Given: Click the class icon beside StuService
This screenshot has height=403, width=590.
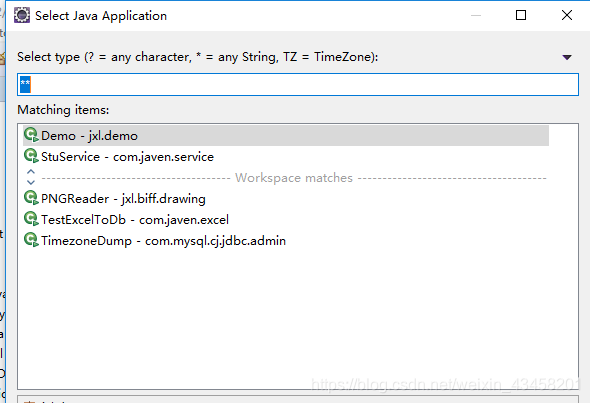Looking at the screenshot, I should point(31,156).
